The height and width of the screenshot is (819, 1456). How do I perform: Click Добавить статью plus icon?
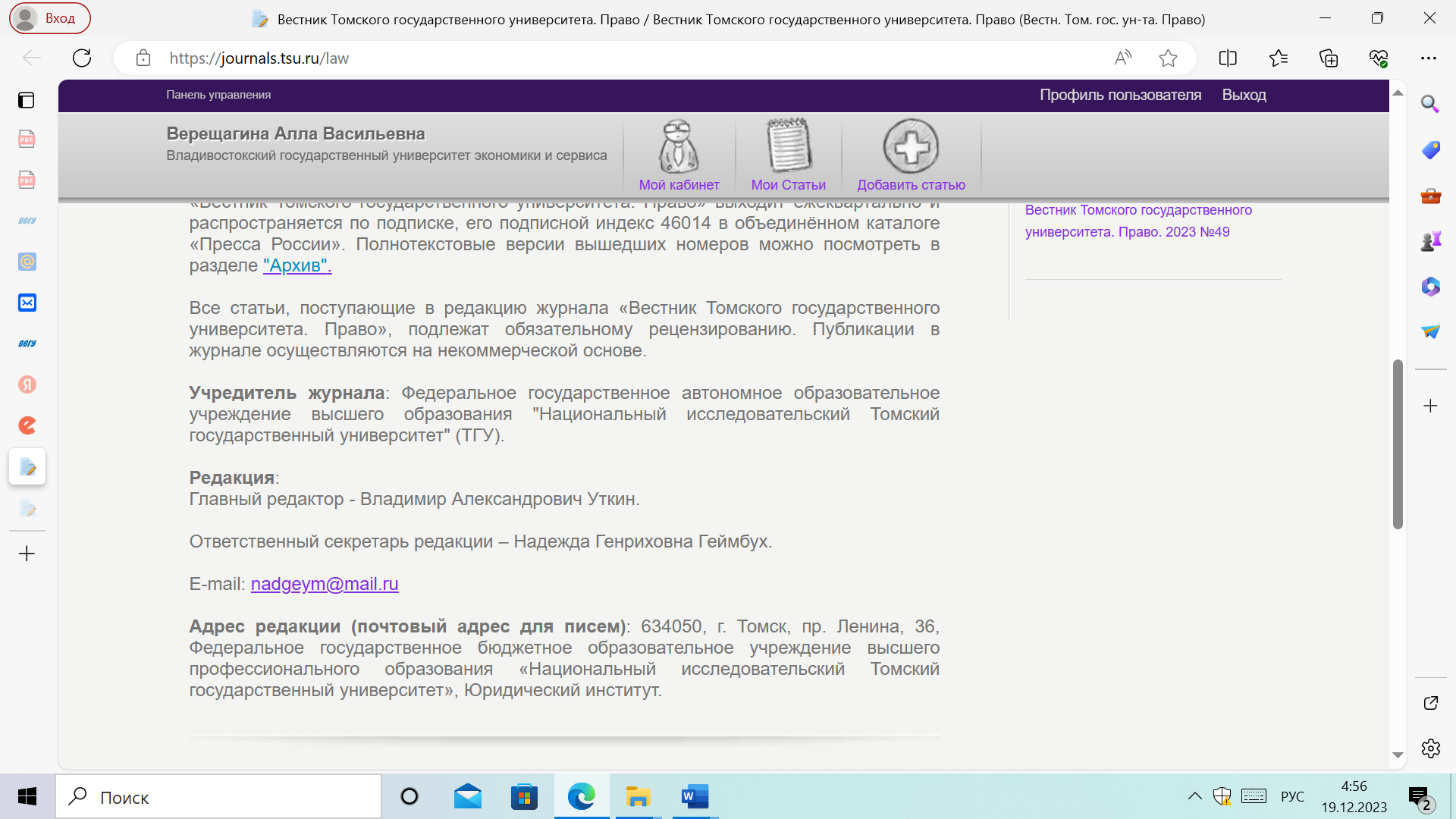[911, 146]
